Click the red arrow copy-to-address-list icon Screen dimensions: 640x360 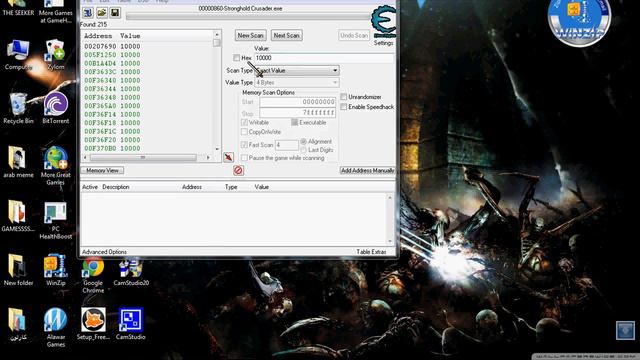pyautogui.click(x=229, y=157)
